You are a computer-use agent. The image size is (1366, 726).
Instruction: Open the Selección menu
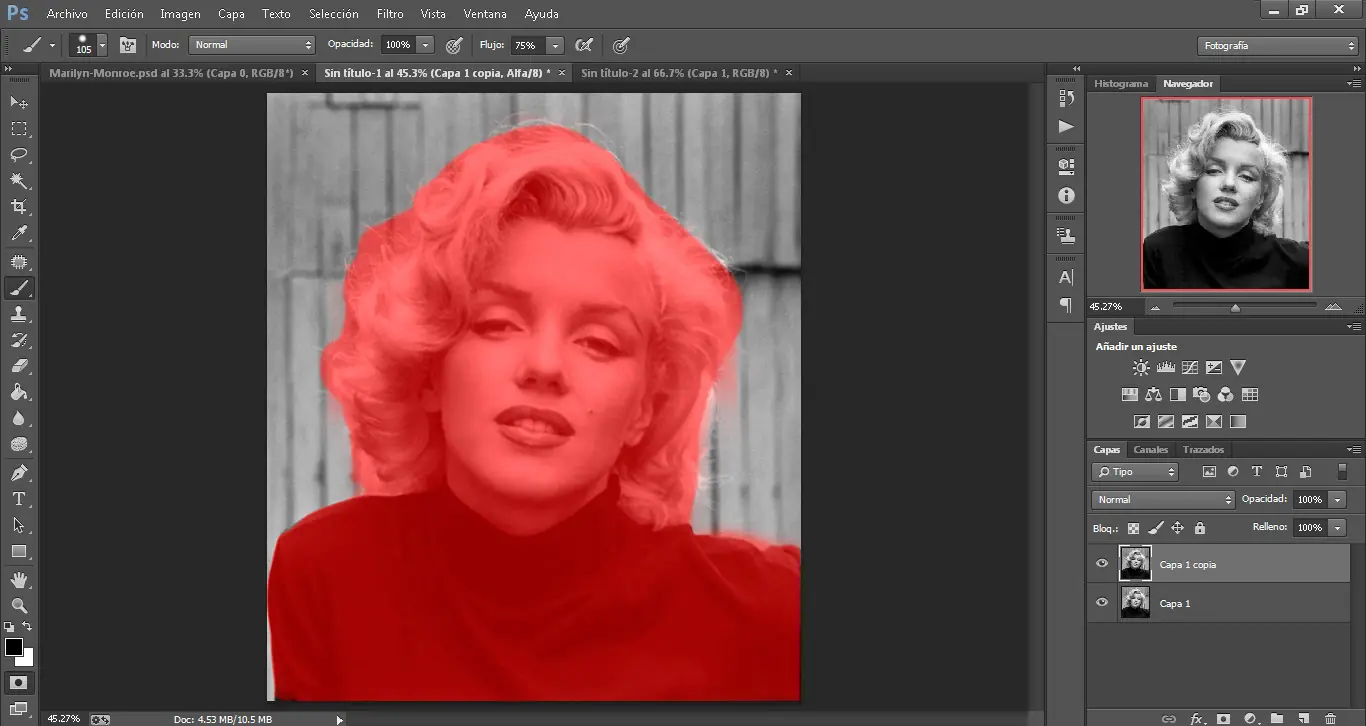click(334, 14)
